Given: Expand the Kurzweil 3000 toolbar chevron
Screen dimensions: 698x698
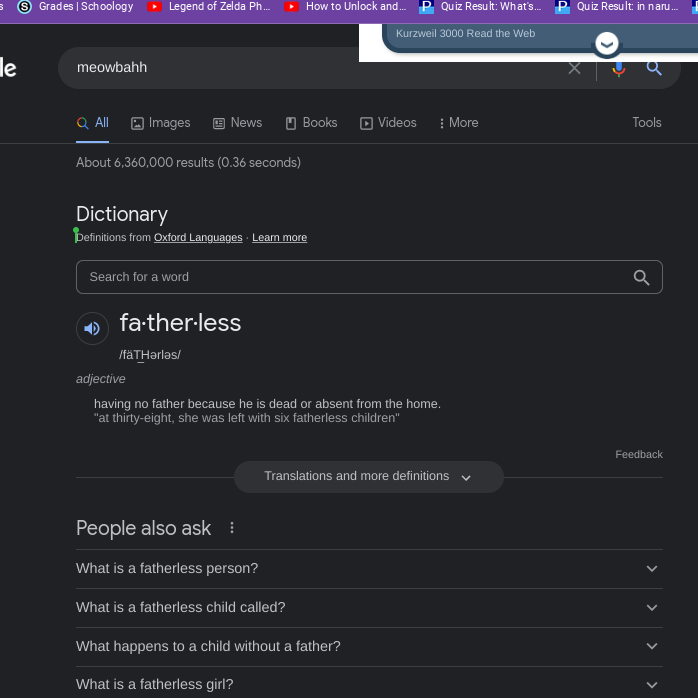Looking at the screenshot, I should point(606,44).
